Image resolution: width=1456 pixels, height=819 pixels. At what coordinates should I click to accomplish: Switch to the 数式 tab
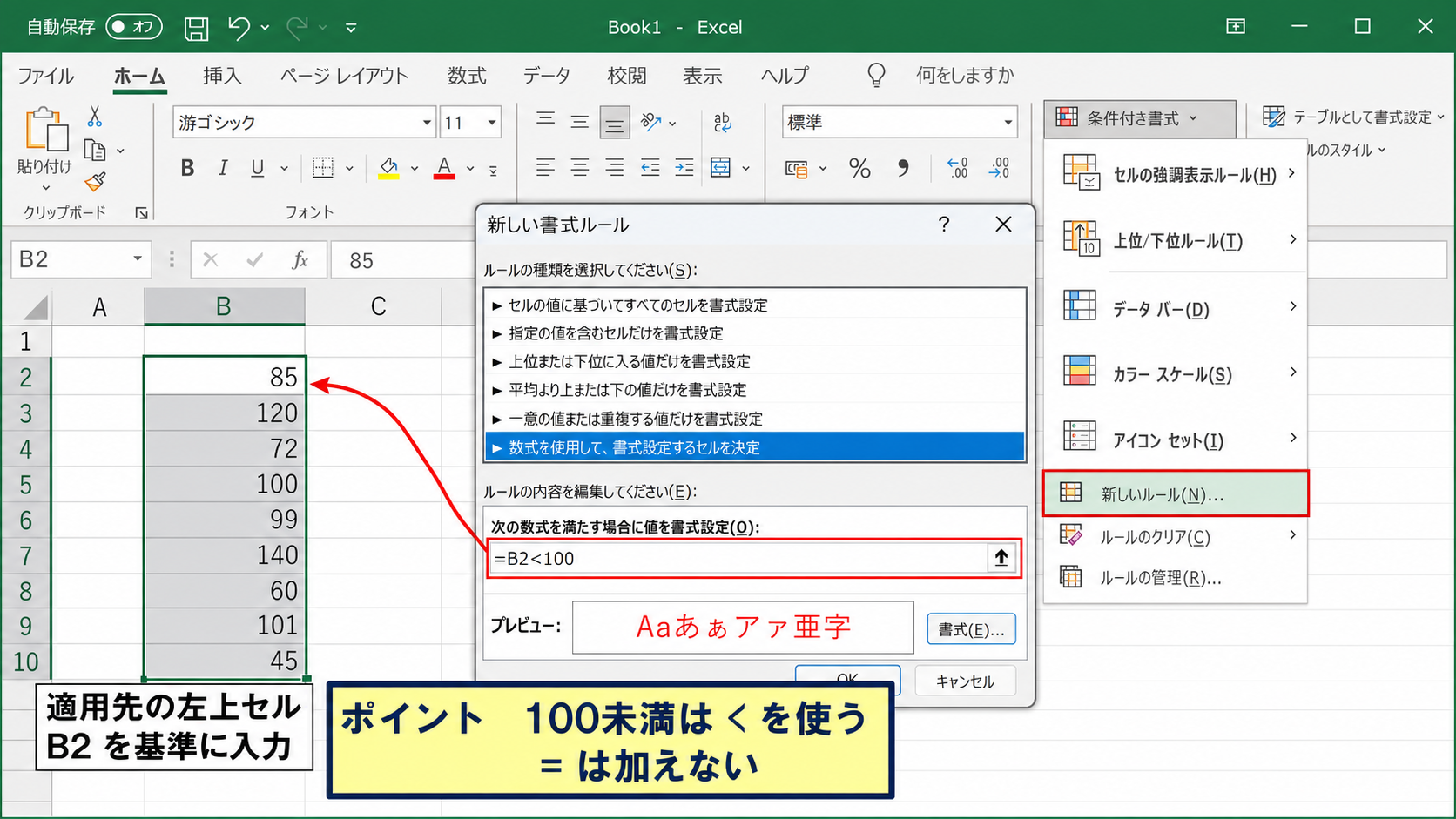467,77
